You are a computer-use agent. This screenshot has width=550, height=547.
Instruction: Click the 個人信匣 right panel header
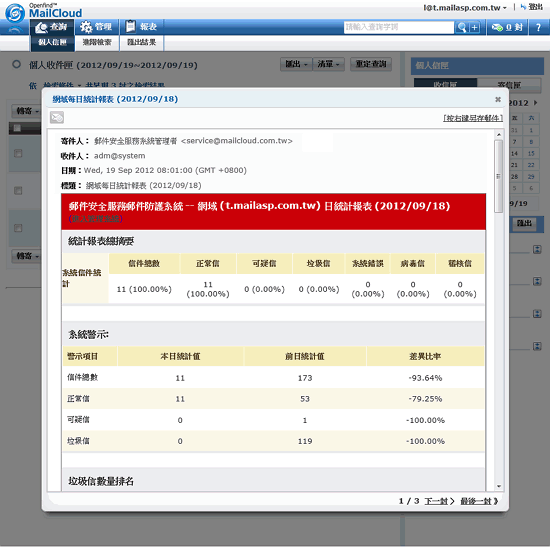tap(477, 66)
